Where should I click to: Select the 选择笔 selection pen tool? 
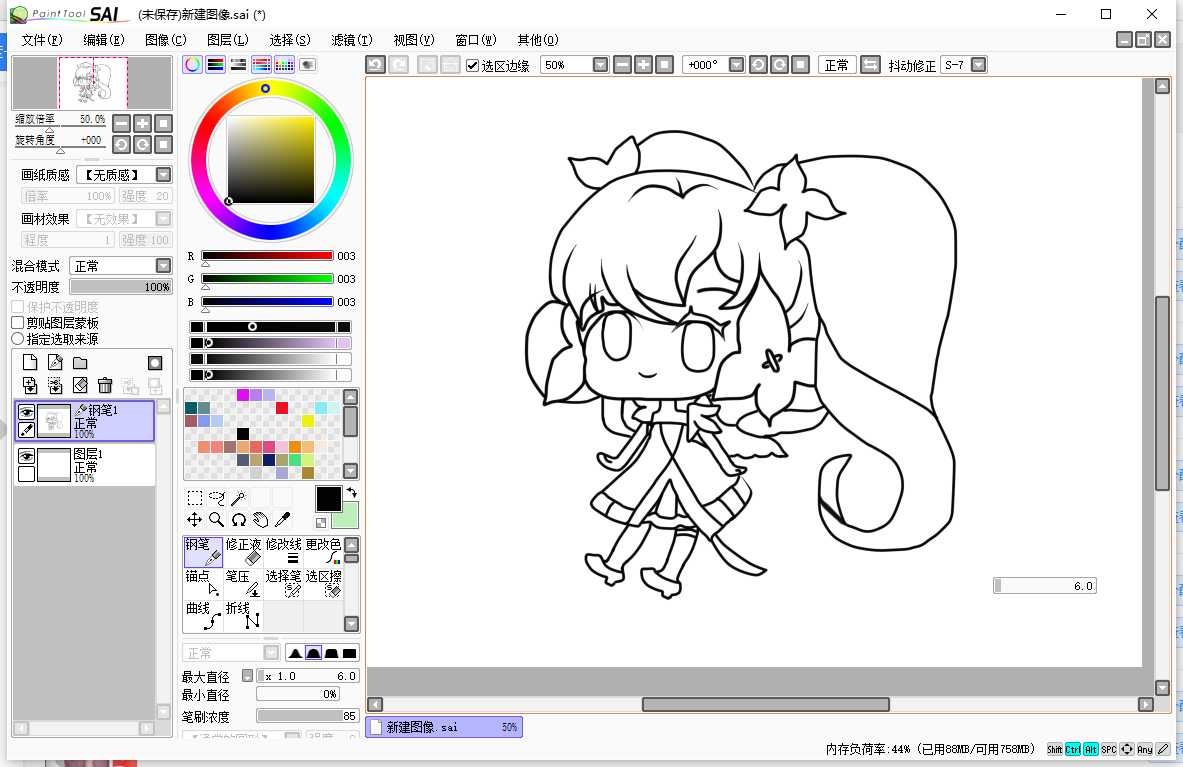pos(283,584)
